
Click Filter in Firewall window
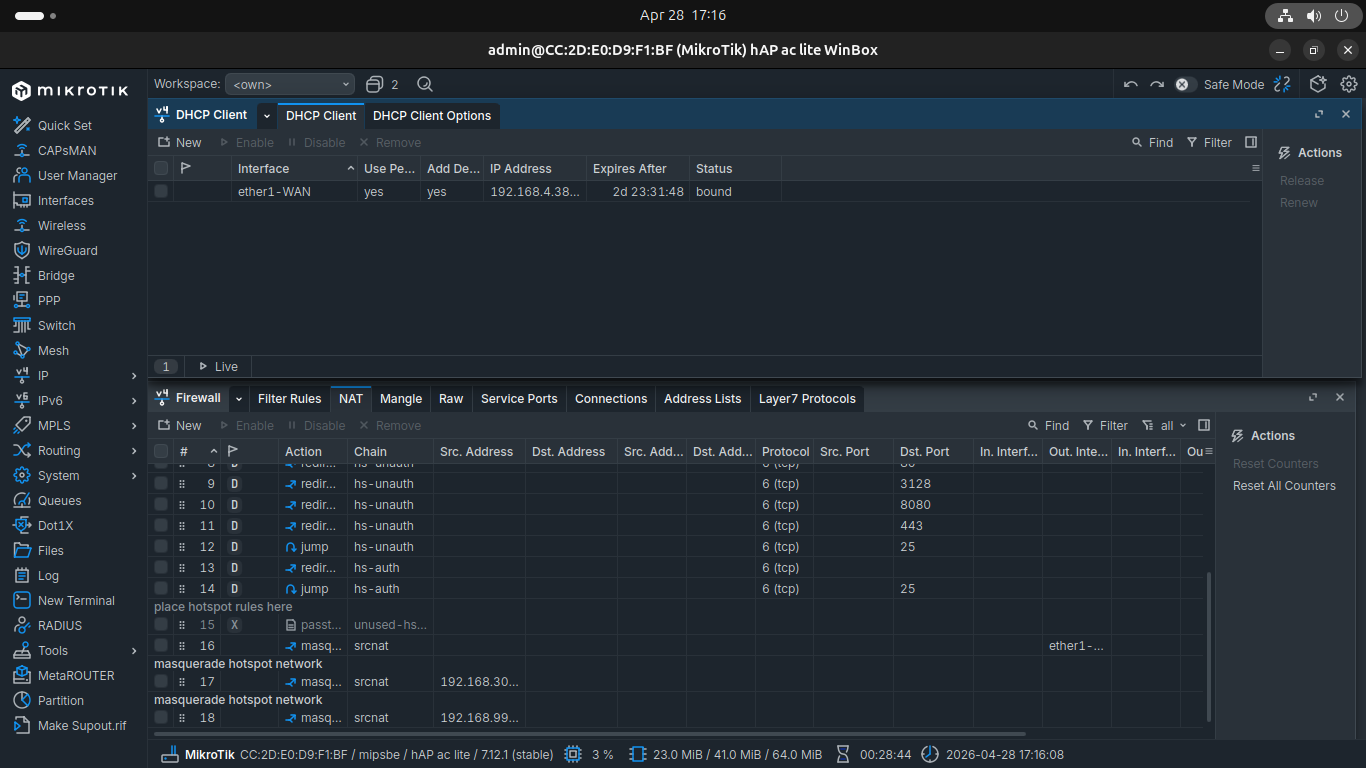pos(1105,425)
